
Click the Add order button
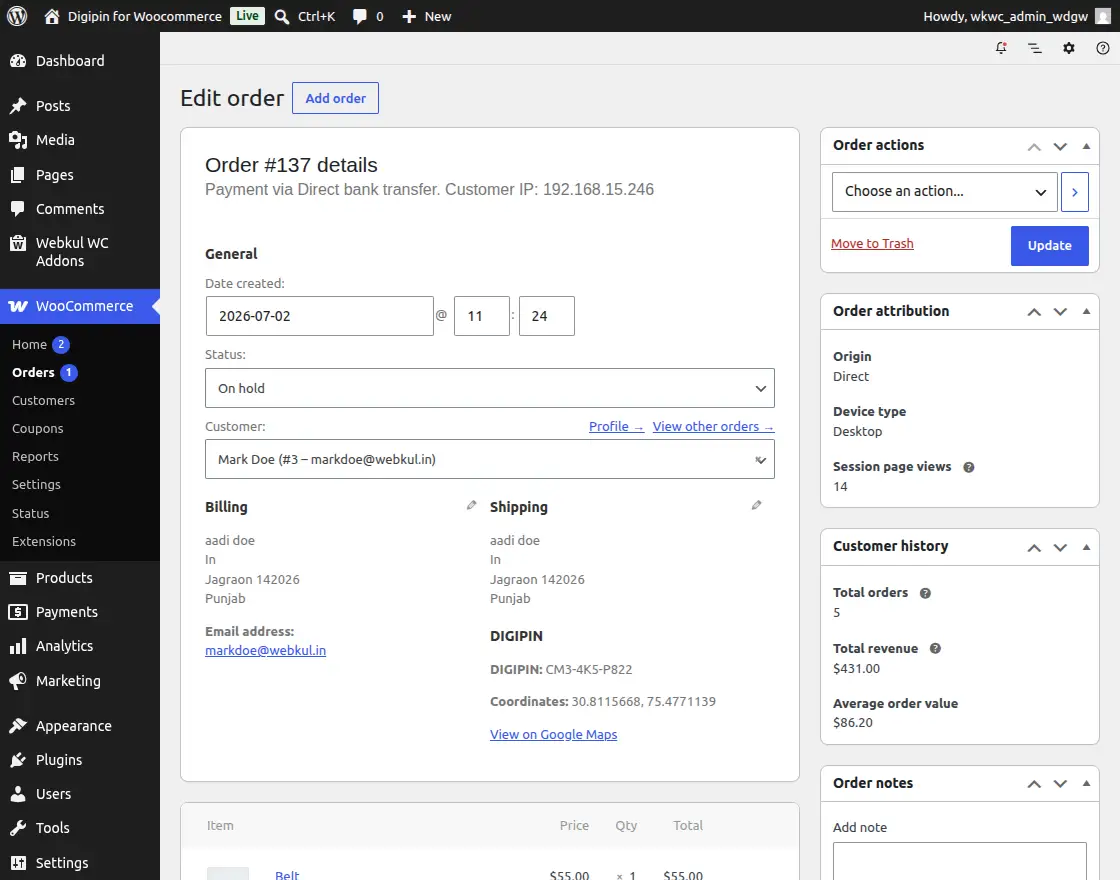click(335, 98)
